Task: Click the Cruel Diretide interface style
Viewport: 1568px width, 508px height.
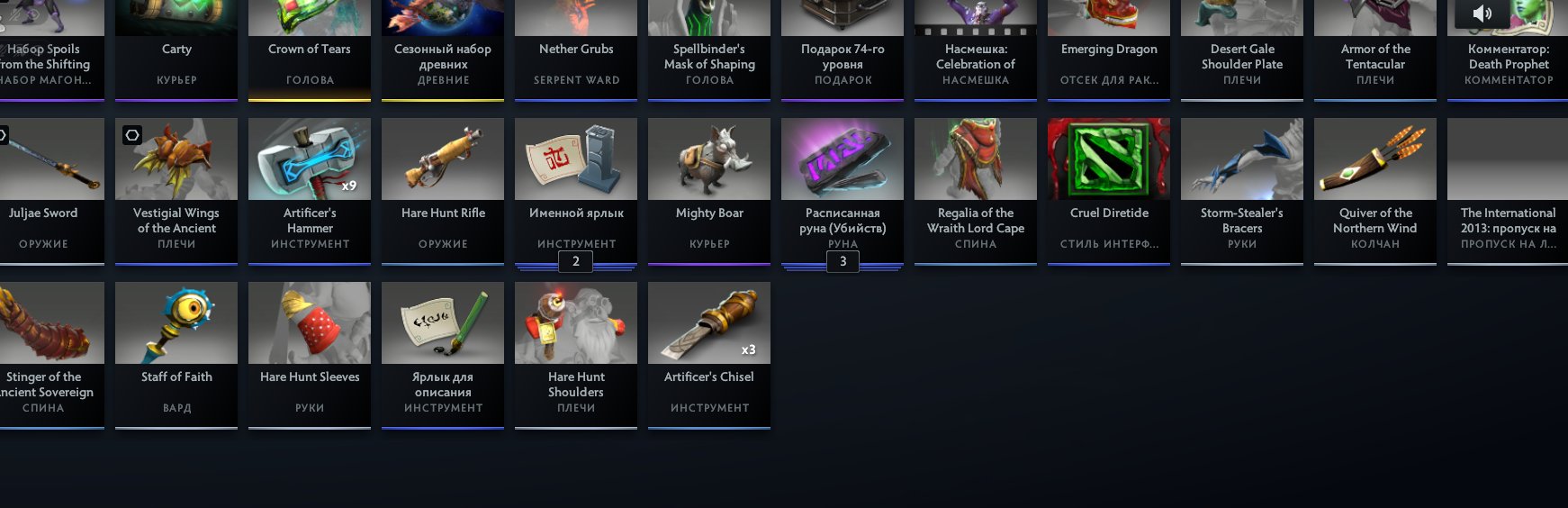Action: pyautogui.click(x=1109, y=191)
